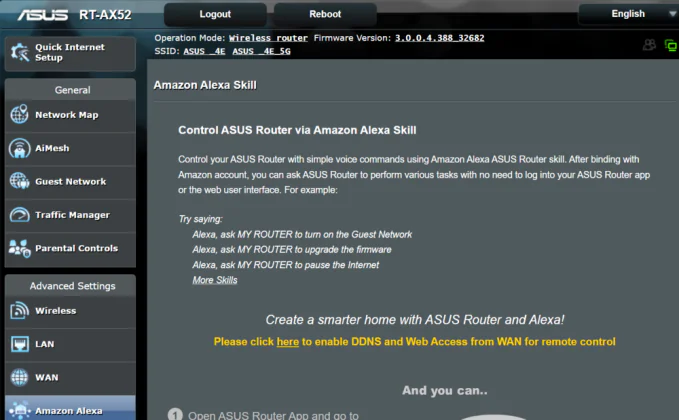Go to AiMesh settings
Image resolution: width=679 pixels, height=420 pixels.
coord(70,149)
